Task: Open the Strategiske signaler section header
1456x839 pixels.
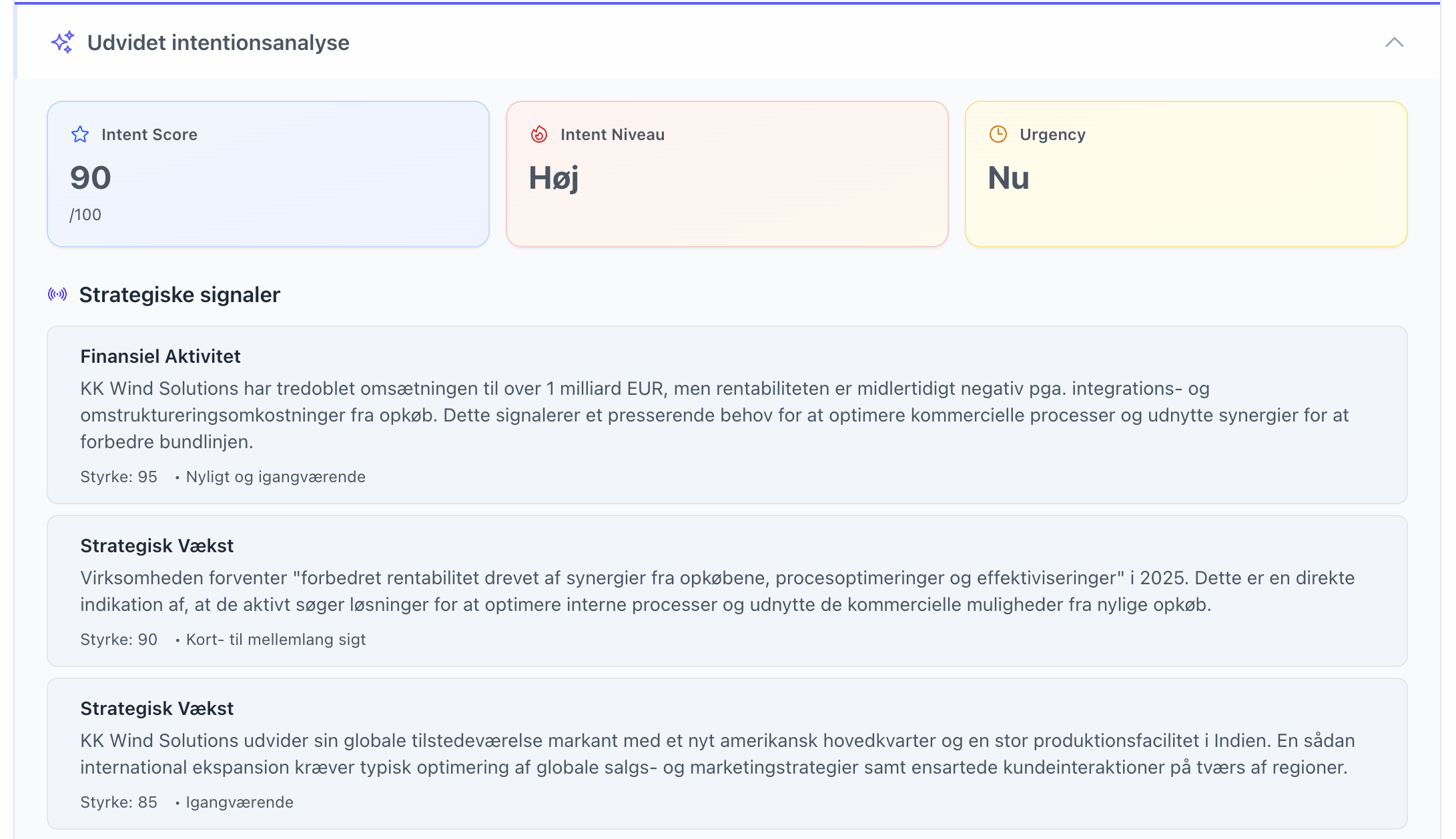Action: pyautogui.click(x=179, y=294)
